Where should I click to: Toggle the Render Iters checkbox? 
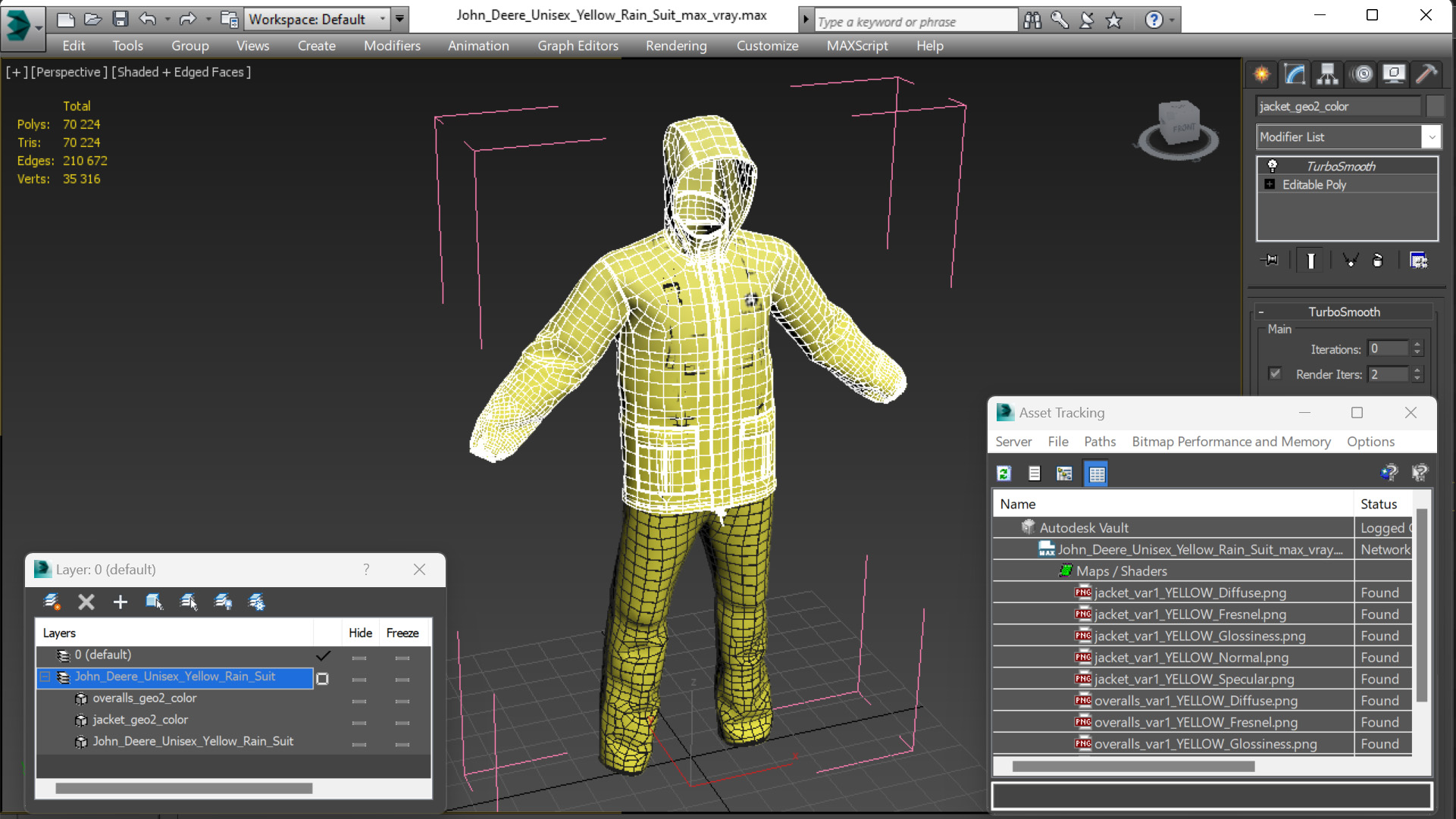pyautogui.click(x=1275, y=374)
